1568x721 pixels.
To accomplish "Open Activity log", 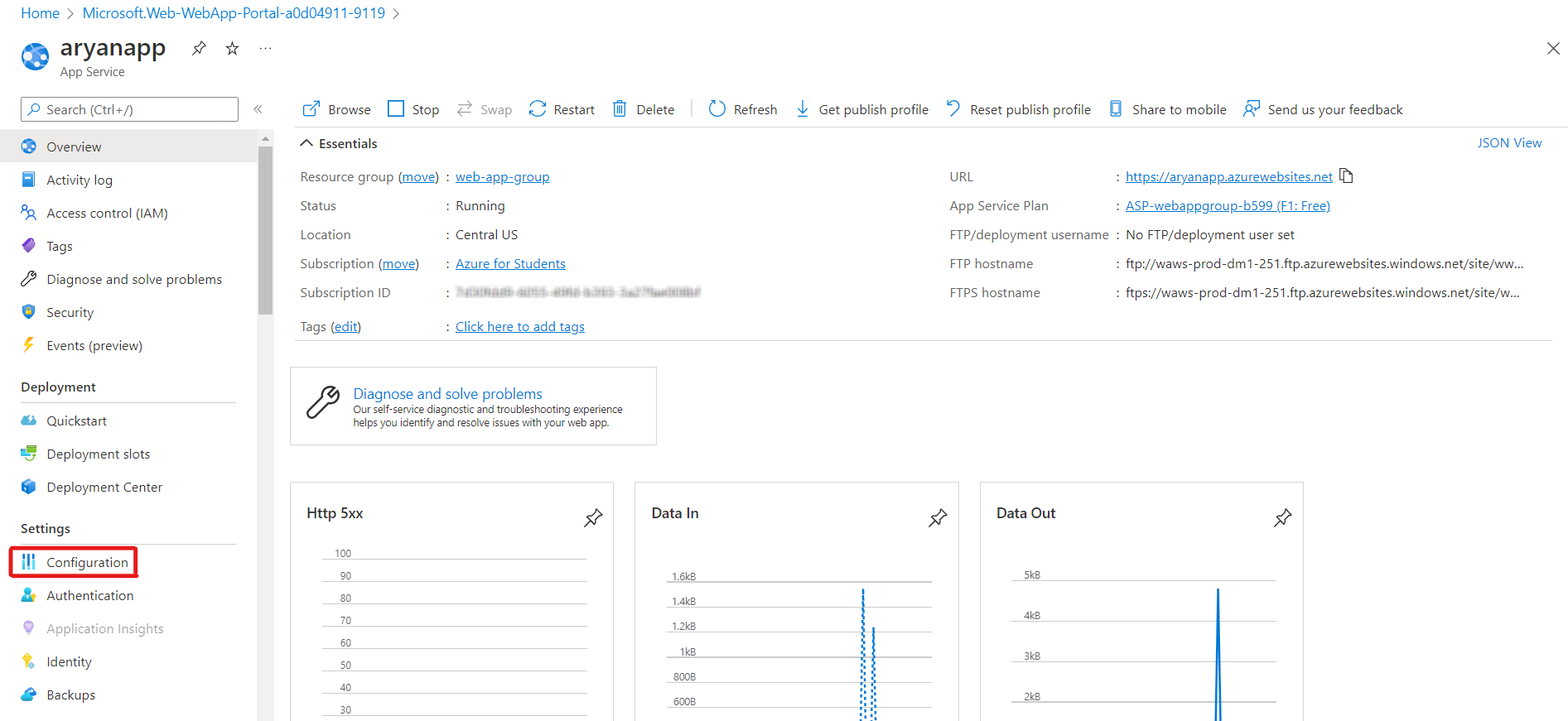I will pos(128,180).
